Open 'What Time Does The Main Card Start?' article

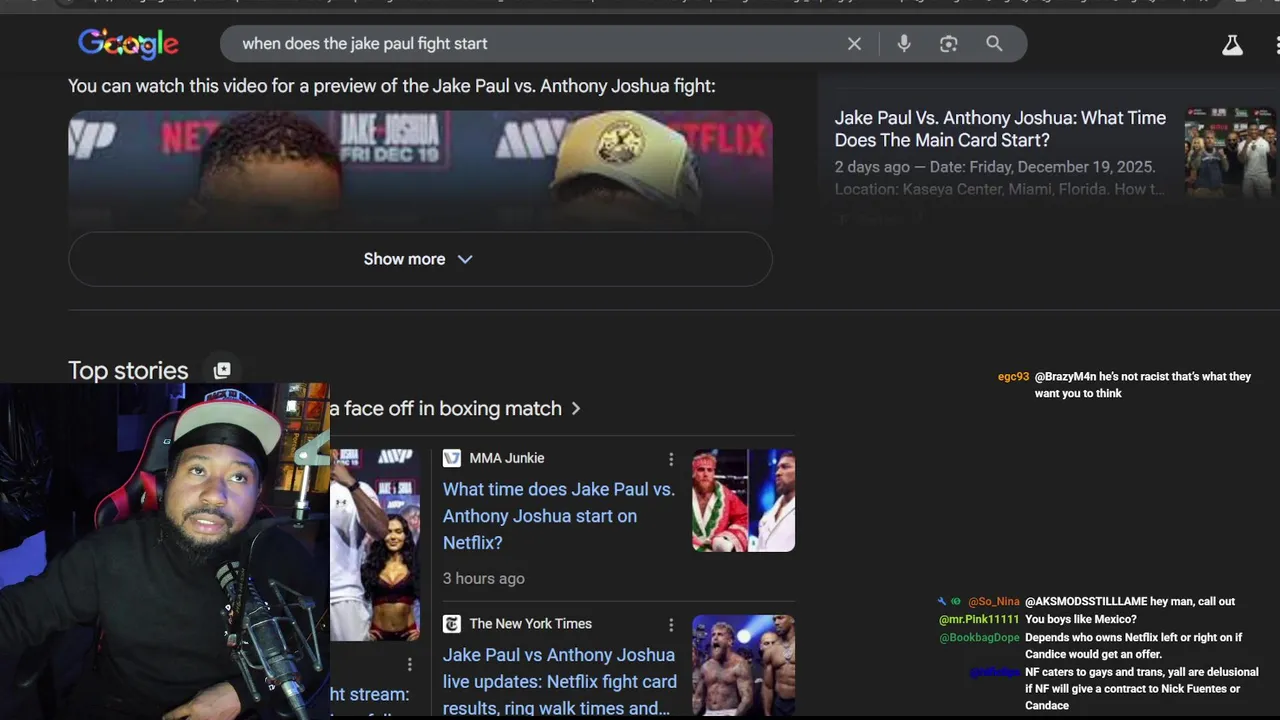tap(1000, 129)
